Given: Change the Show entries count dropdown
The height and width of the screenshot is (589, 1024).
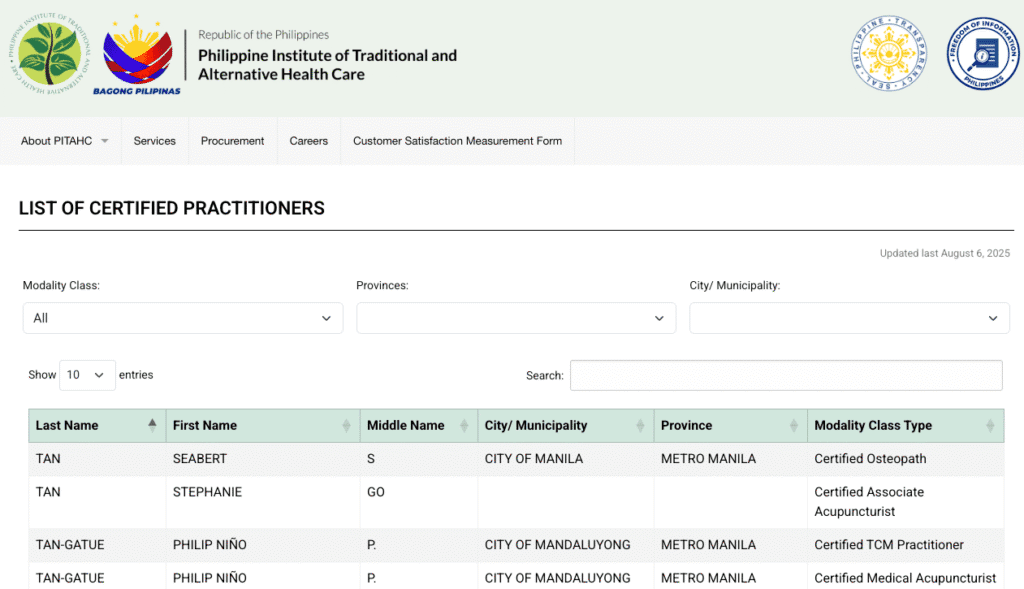Looking at the screenshot, I should coord(87,375).
